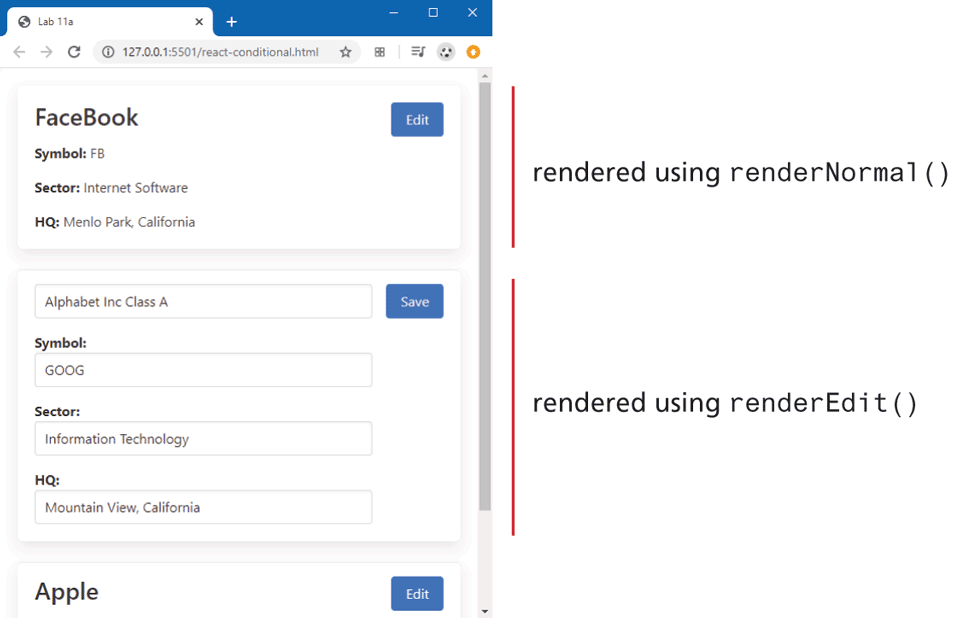The height and width of the screenshot is (618, 960).
Task: Click the scrollbar down arrow
Action: (x=485, y=610)
